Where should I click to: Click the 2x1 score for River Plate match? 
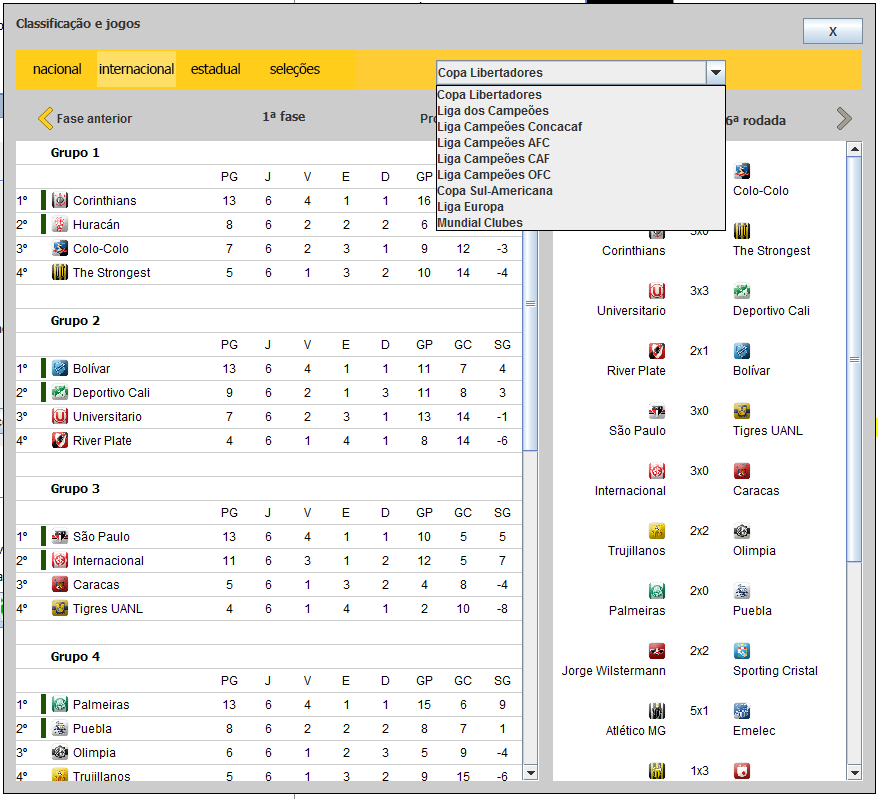point(699,351)
